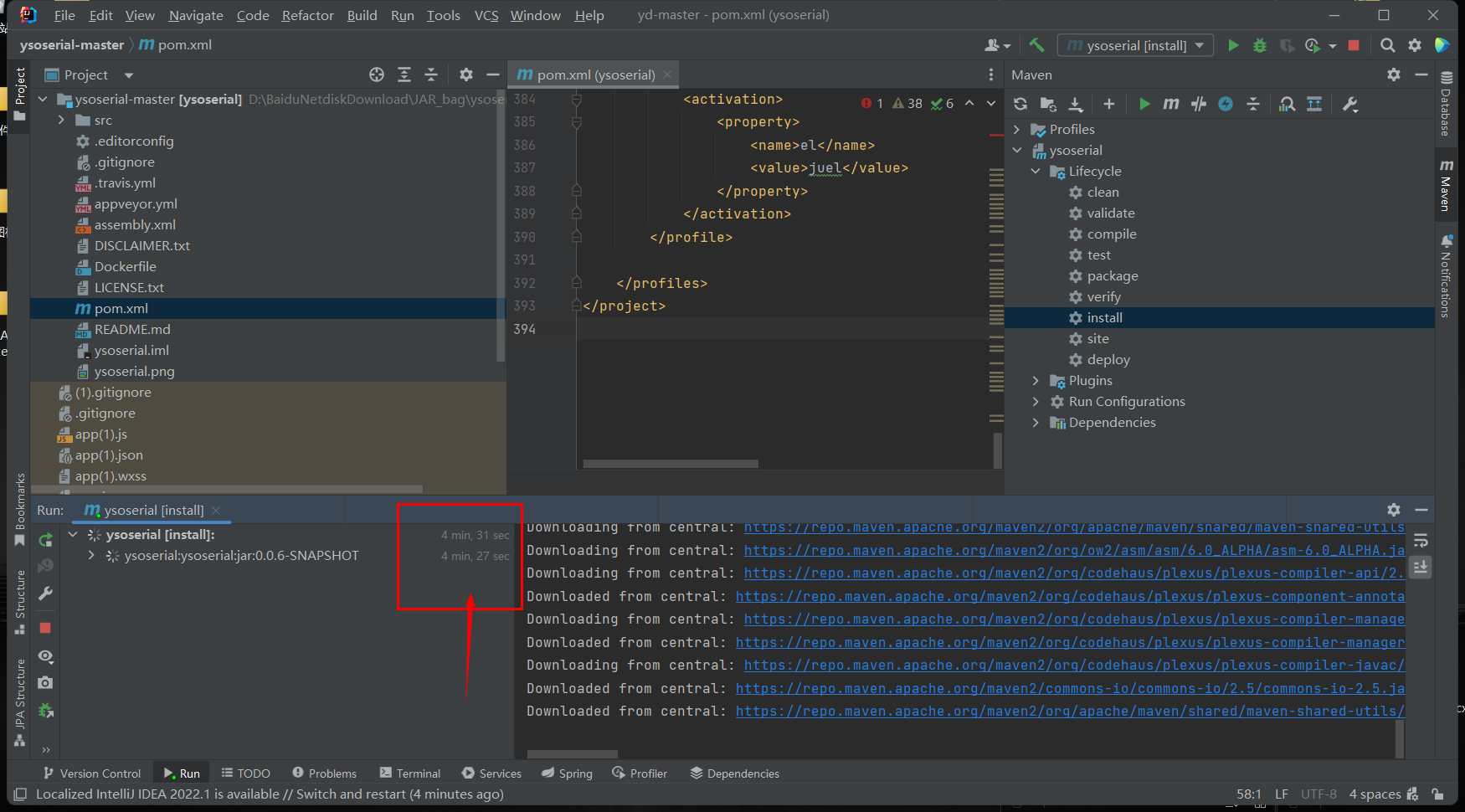The height and width of the screenshot is (812, 1465).
Task: Expand the src folder in the Project tree
Action: 61,121
